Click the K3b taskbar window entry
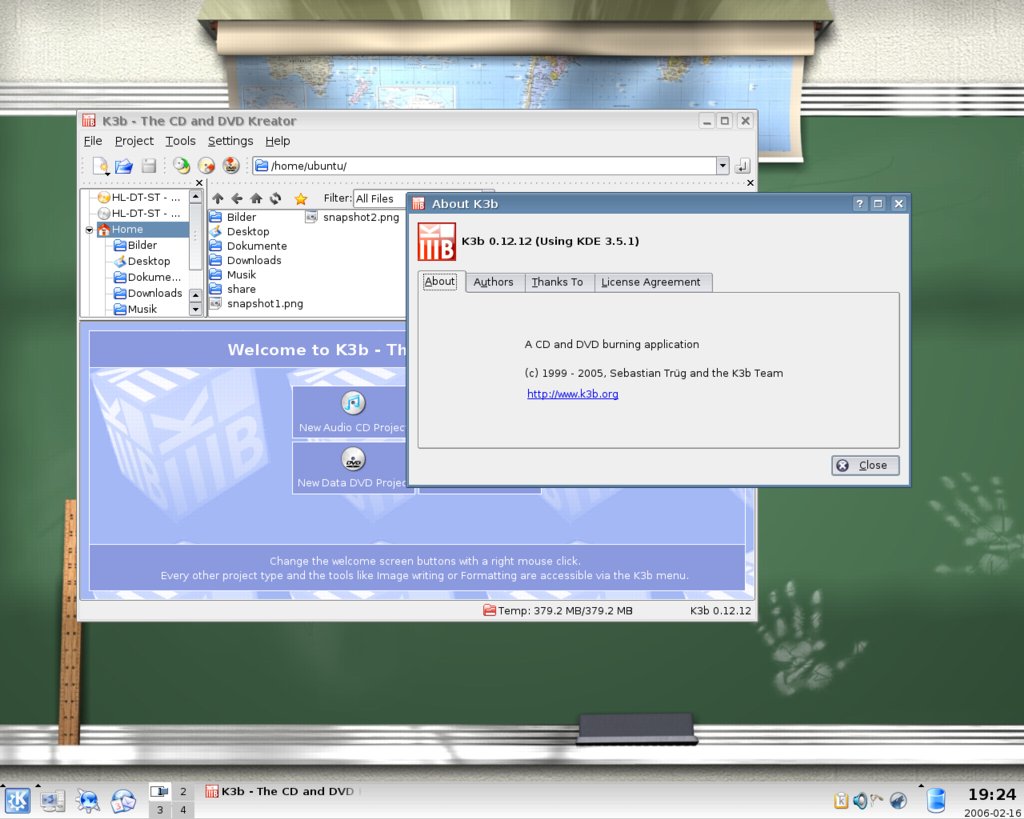1024x819 pixels. (281, 792)
